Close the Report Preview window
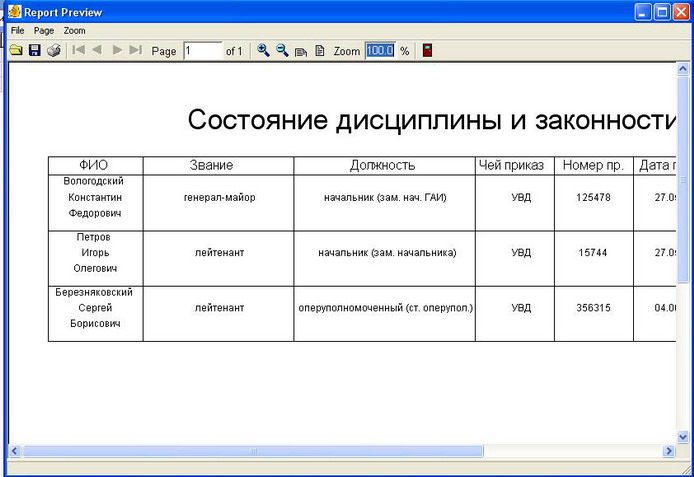This screenshot has width=694, height=477. click(x=681, y=12)
